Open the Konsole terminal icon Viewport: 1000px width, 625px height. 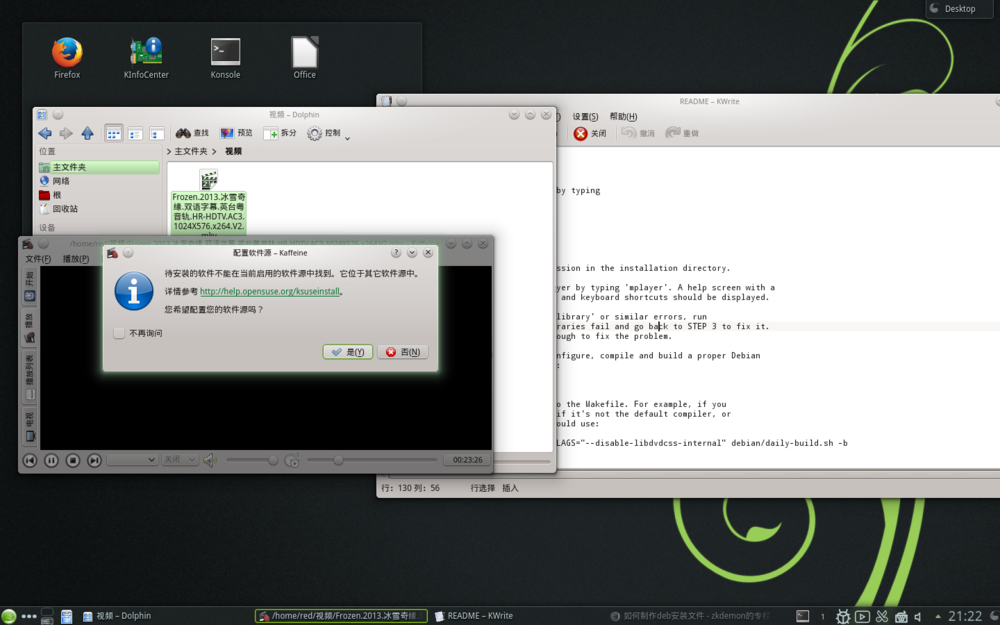(x=225, y=57)
